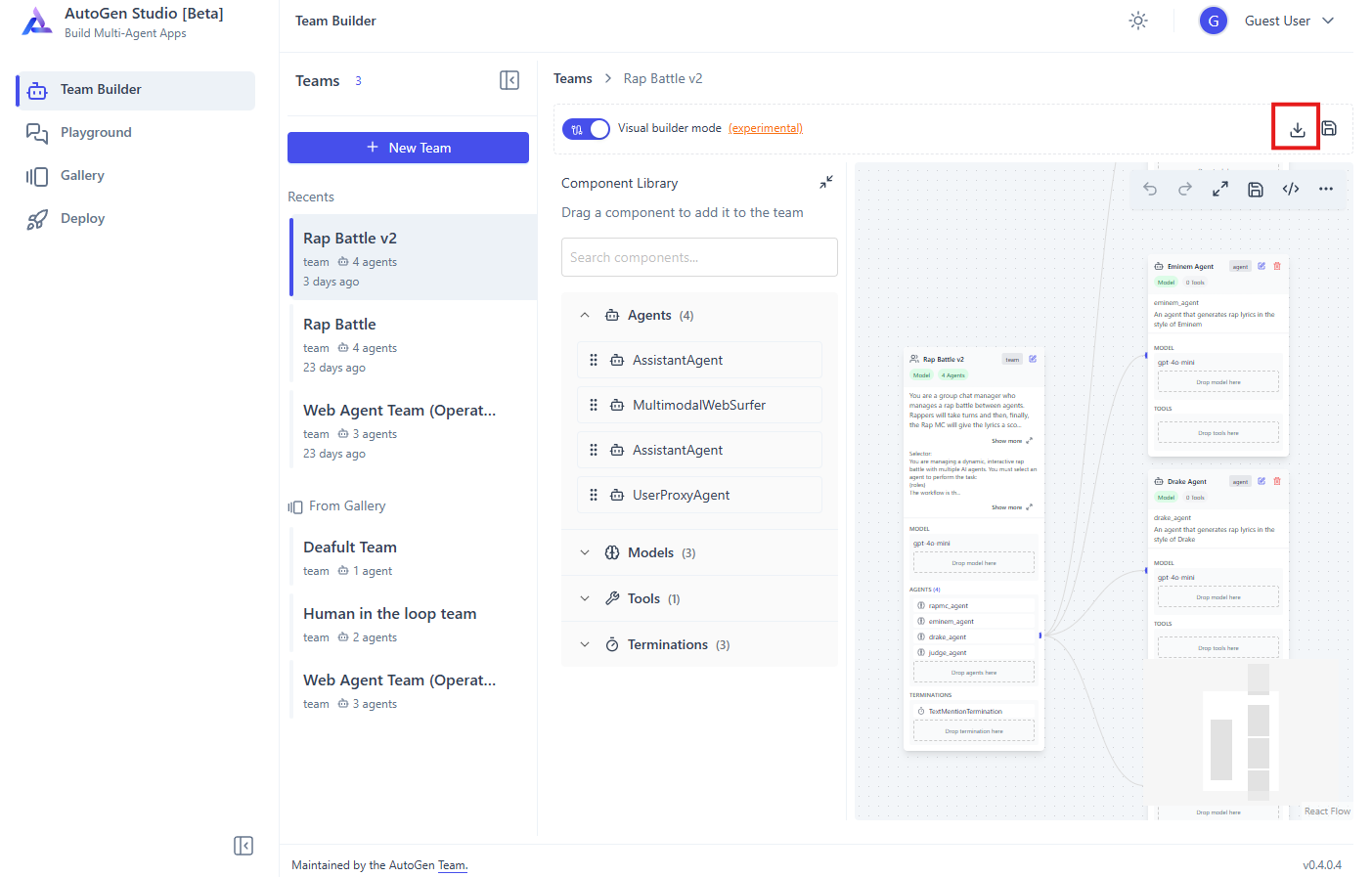Click the rapmc_agent item icon
Image resolution: width=1372 pixels, height=877 pixels.
tap(921, 605)
